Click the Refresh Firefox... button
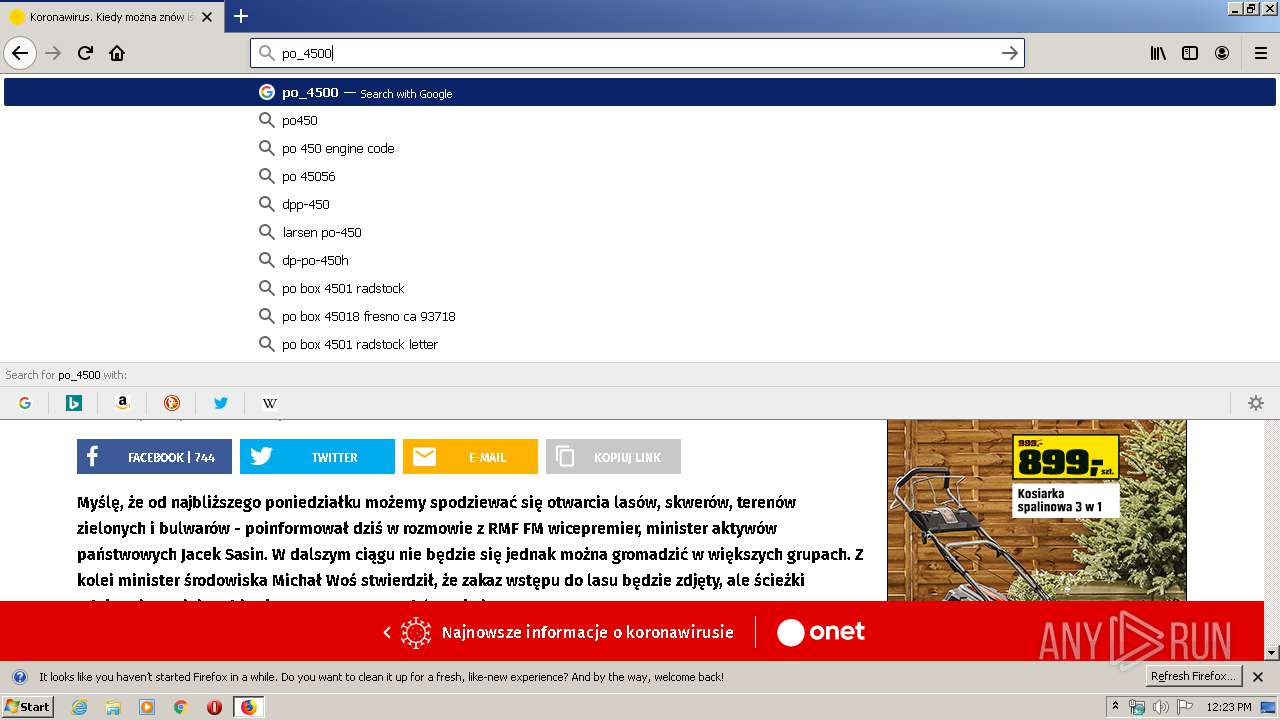 click(x=1193, y=676)
